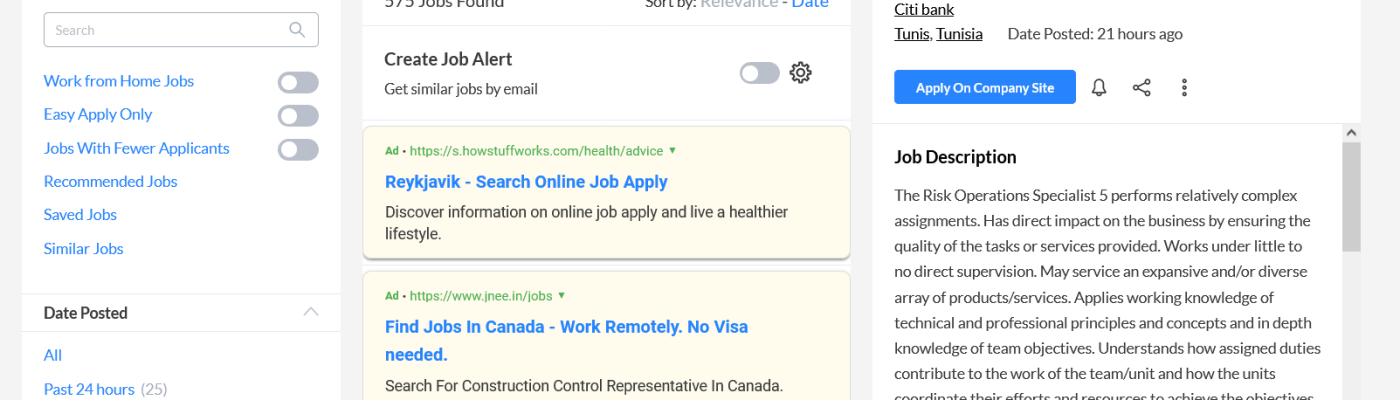
Task: Click the job description scrollbar up arrow
Action: tap(1351, 133)
